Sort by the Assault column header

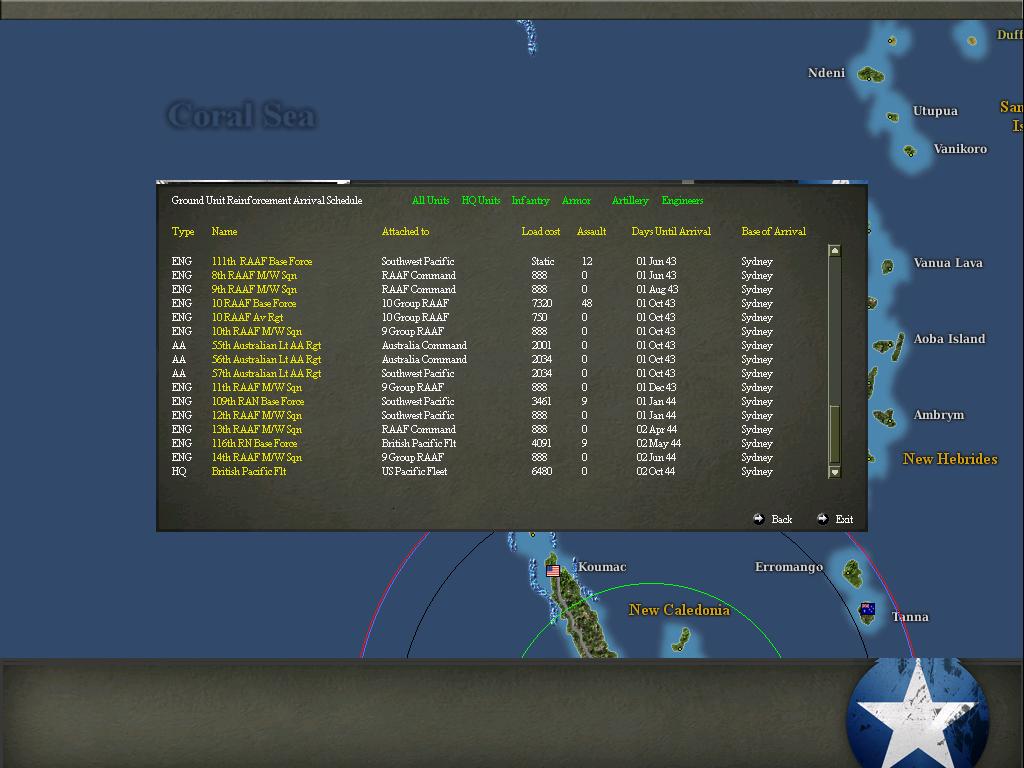click(x=592, y=231)
